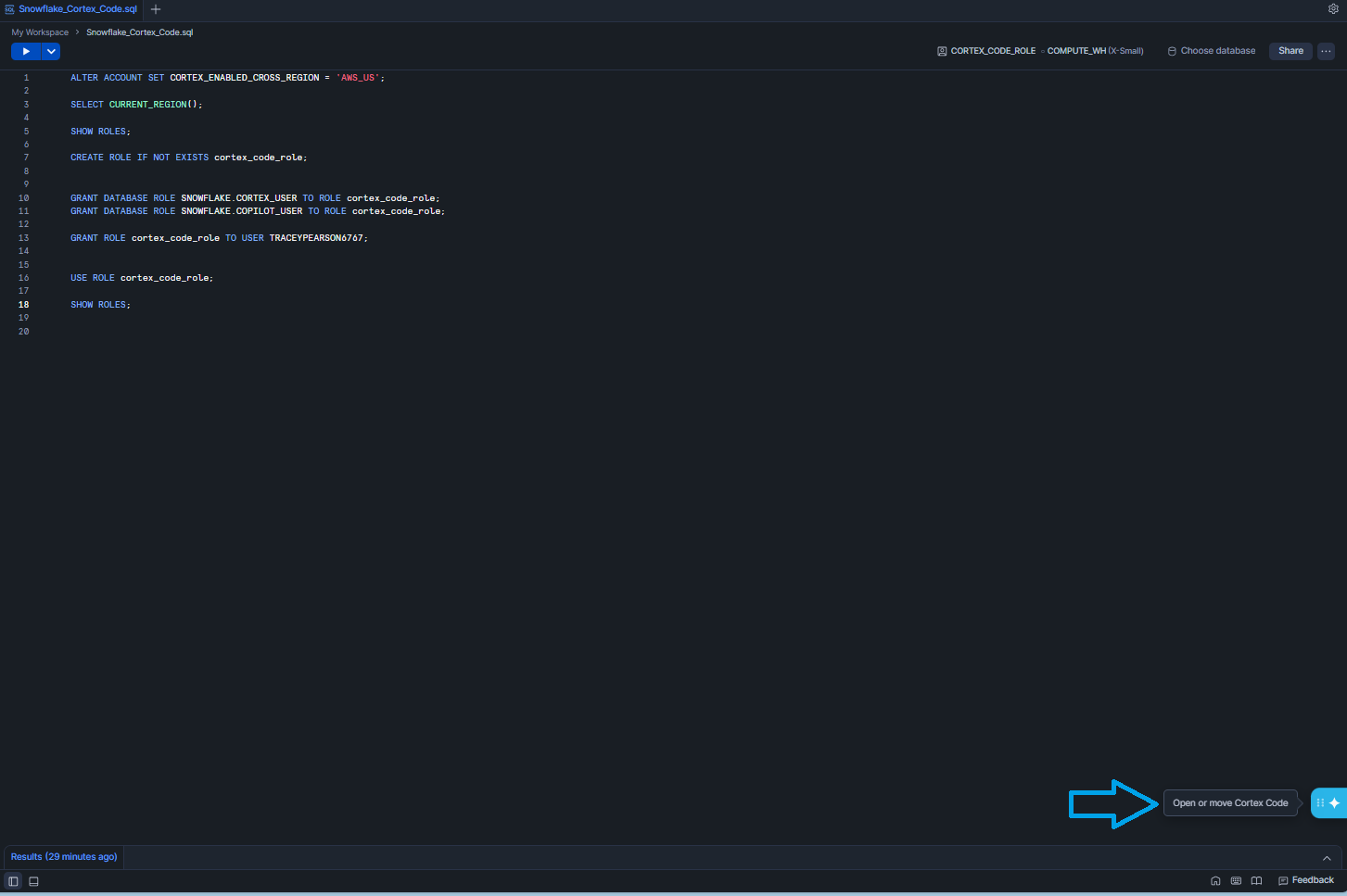
Task: Open the documentation book icon
Action: (1256, 881)
